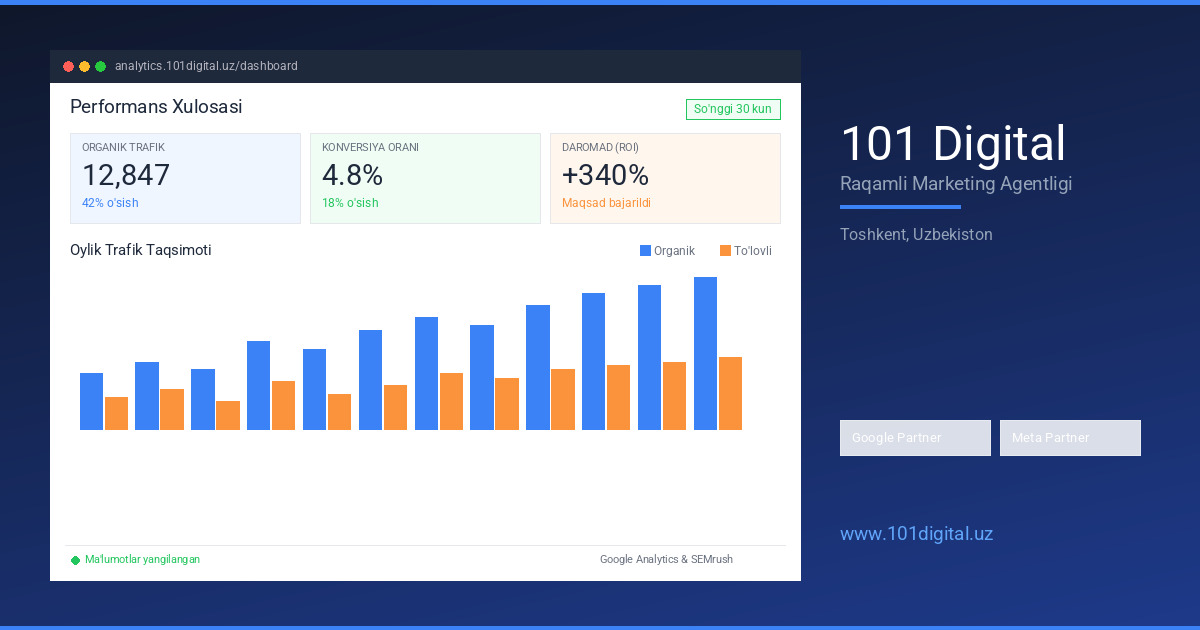This screenshot has width=1200, height=630.
Task: Click the yellow minimize dot in window bar
Action: click(84, 67)
